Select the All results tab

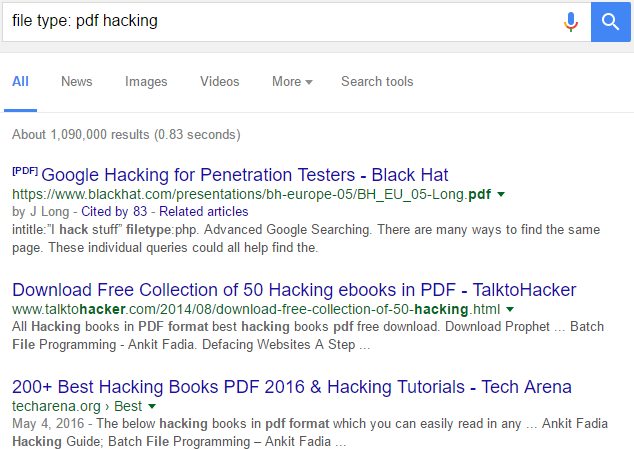click(20, 82)
